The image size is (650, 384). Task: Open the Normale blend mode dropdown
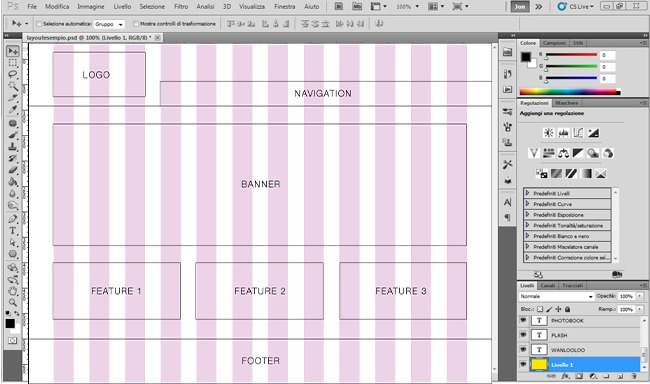[x=556, y=296]
